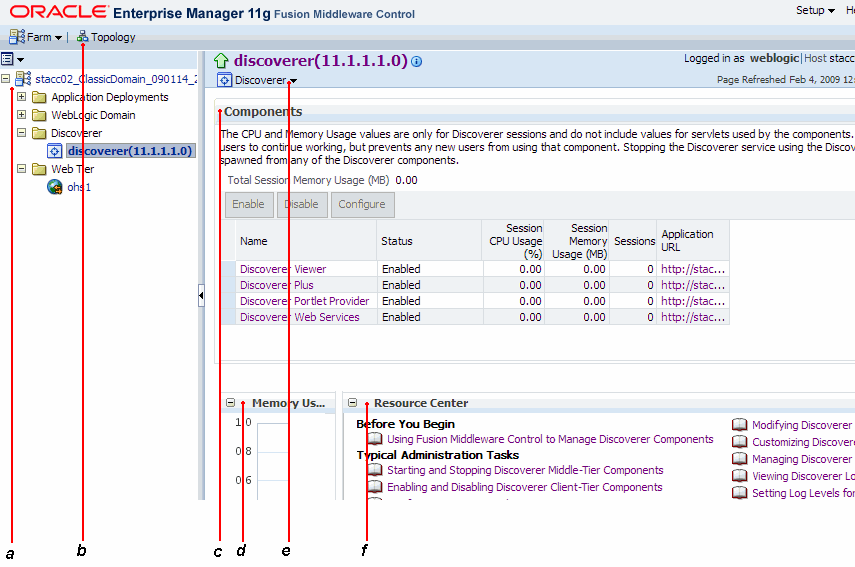Open the Discoverer Plus component link
855x567 pixels.
(x=276, y=285)
